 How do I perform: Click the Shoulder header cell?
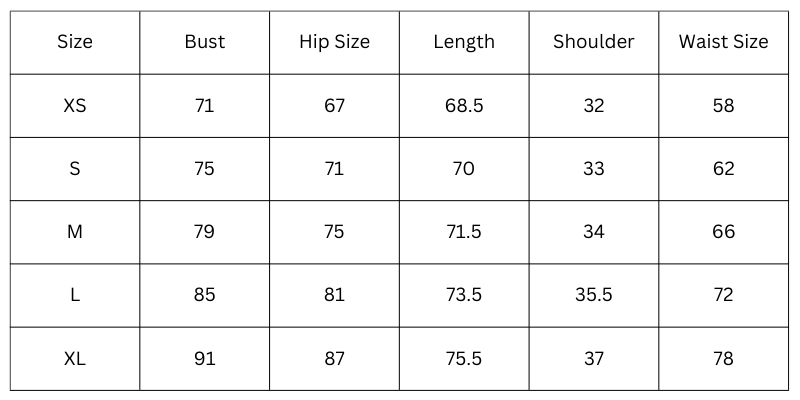tap(594, 42)
